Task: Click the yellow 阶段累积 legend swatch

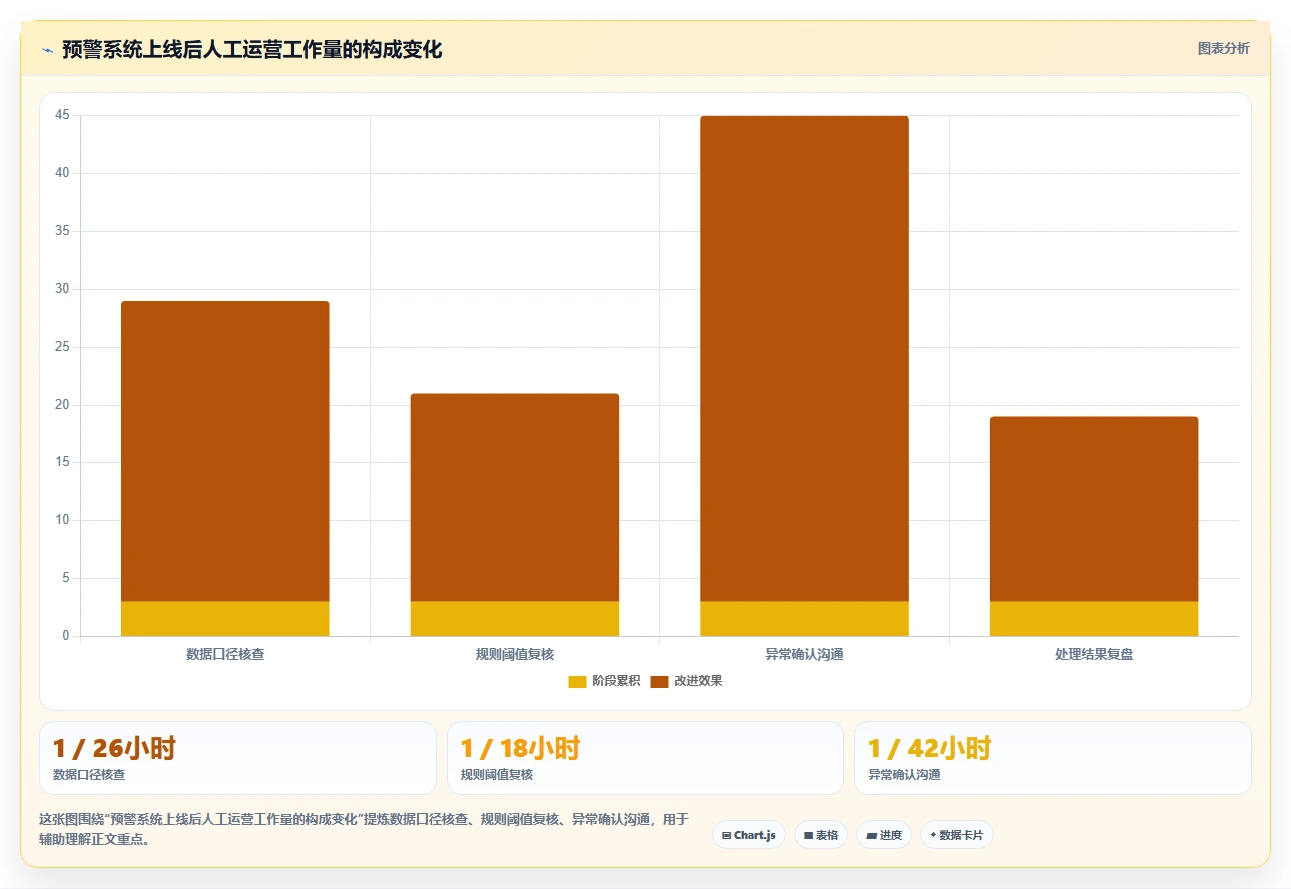Action: pyautogui.click(x=577, y=681)
